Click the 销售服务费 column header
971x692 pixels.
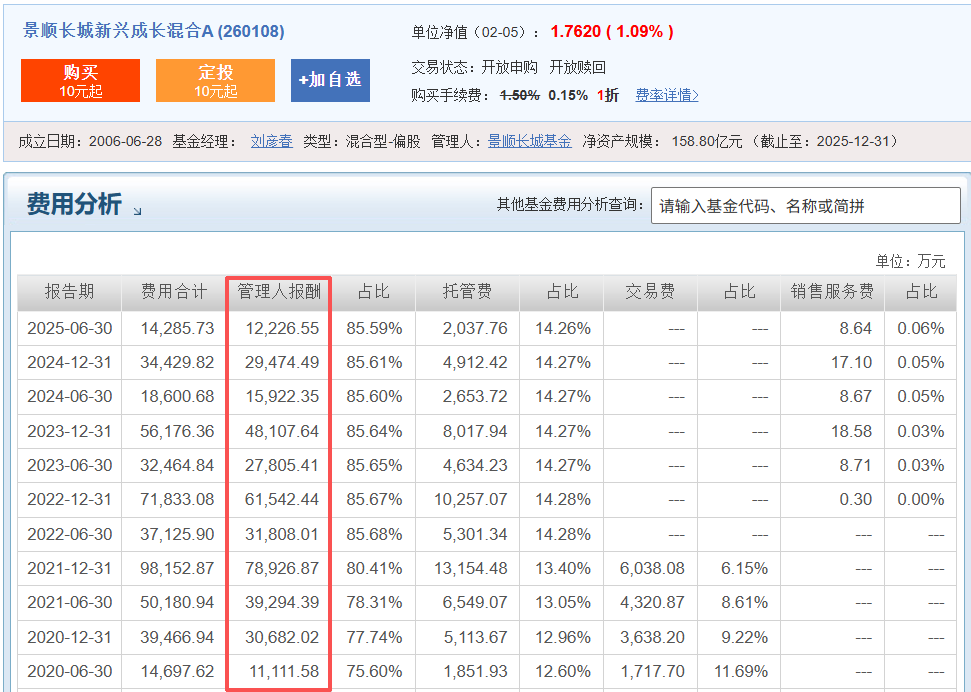click(832, 292)
